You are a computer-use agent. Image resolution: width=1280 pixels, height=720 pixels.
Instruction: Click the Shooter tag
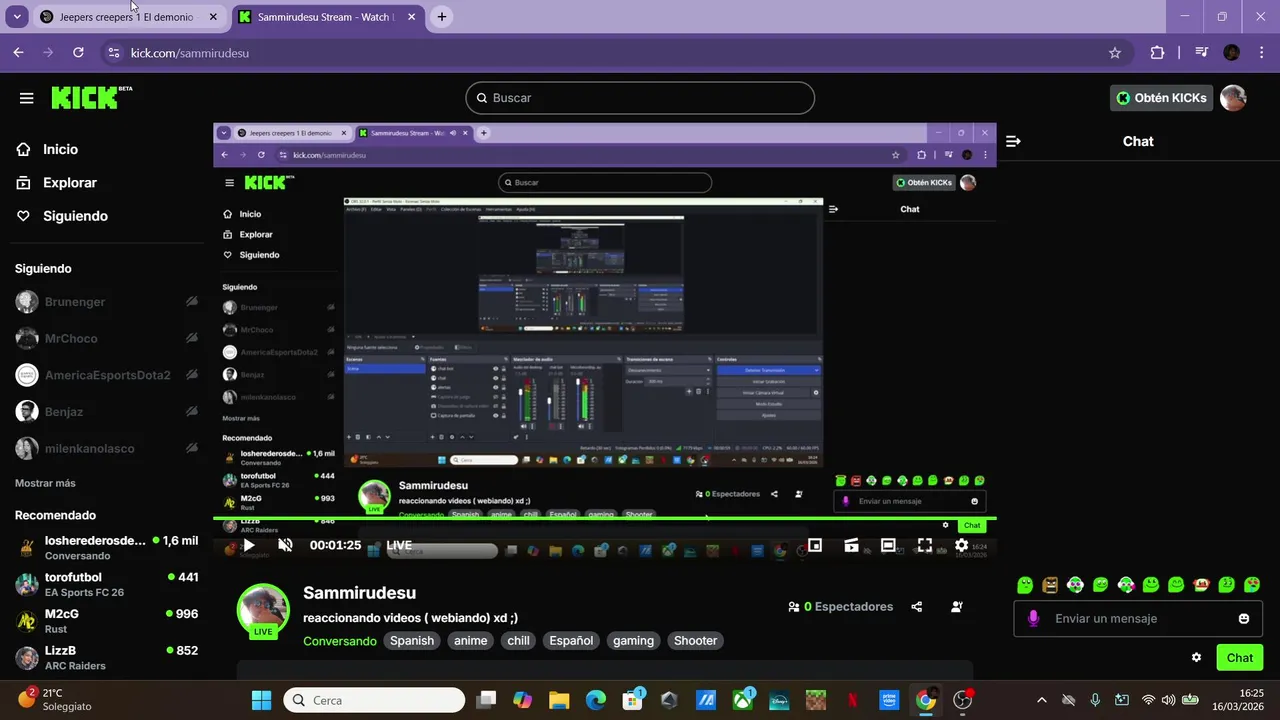[695, 641]
